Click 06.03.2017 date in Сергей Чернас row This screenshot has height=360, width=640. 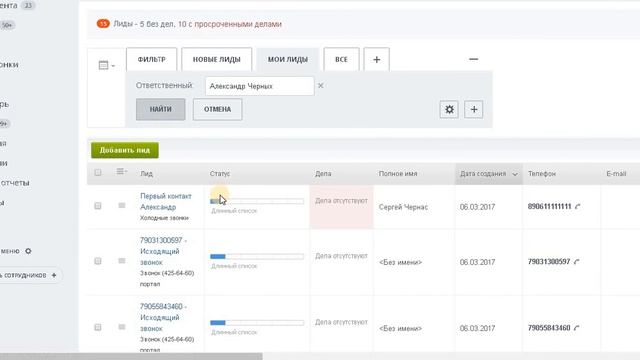point(477,207)
